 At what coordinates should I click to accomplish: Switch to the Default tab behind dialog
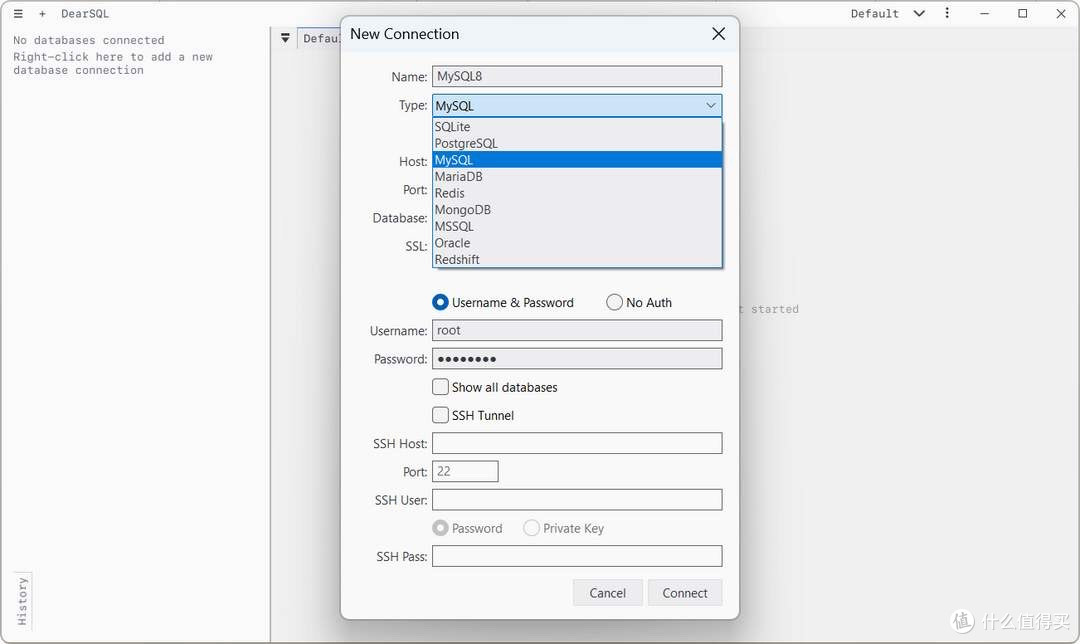pos(321,39)
